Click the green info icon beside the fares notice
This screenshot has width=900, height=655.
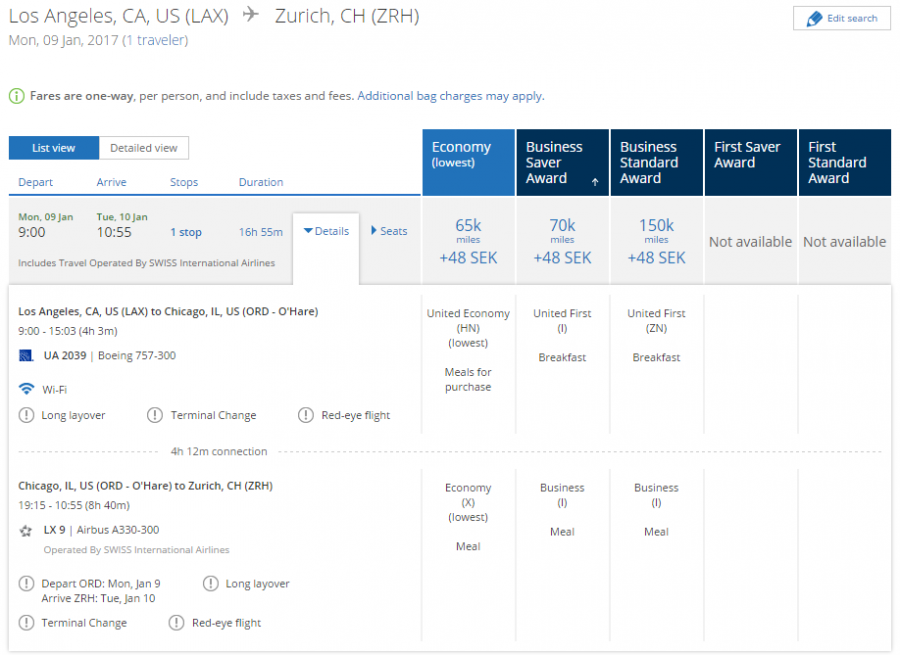click(x=17, y=96)
